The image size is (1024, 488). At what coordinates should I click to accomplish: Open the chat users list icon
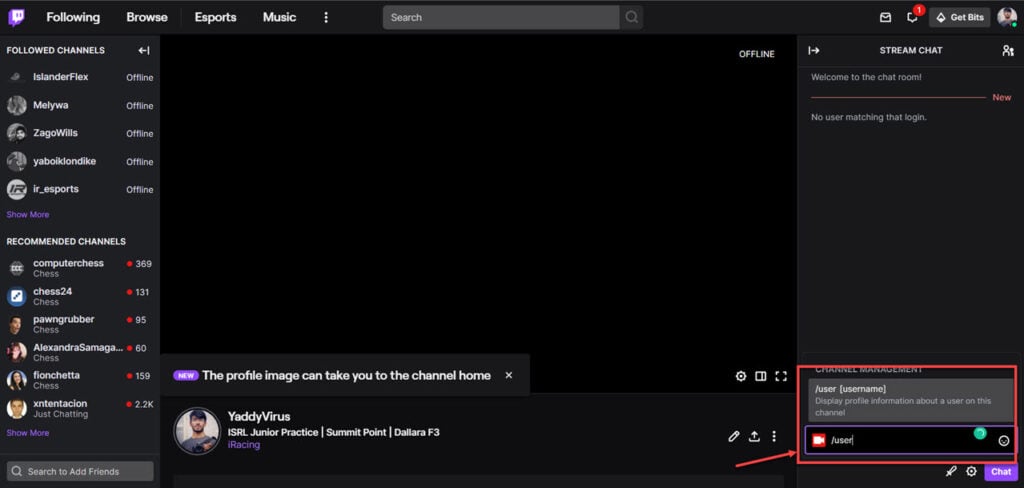point(1008,50)
